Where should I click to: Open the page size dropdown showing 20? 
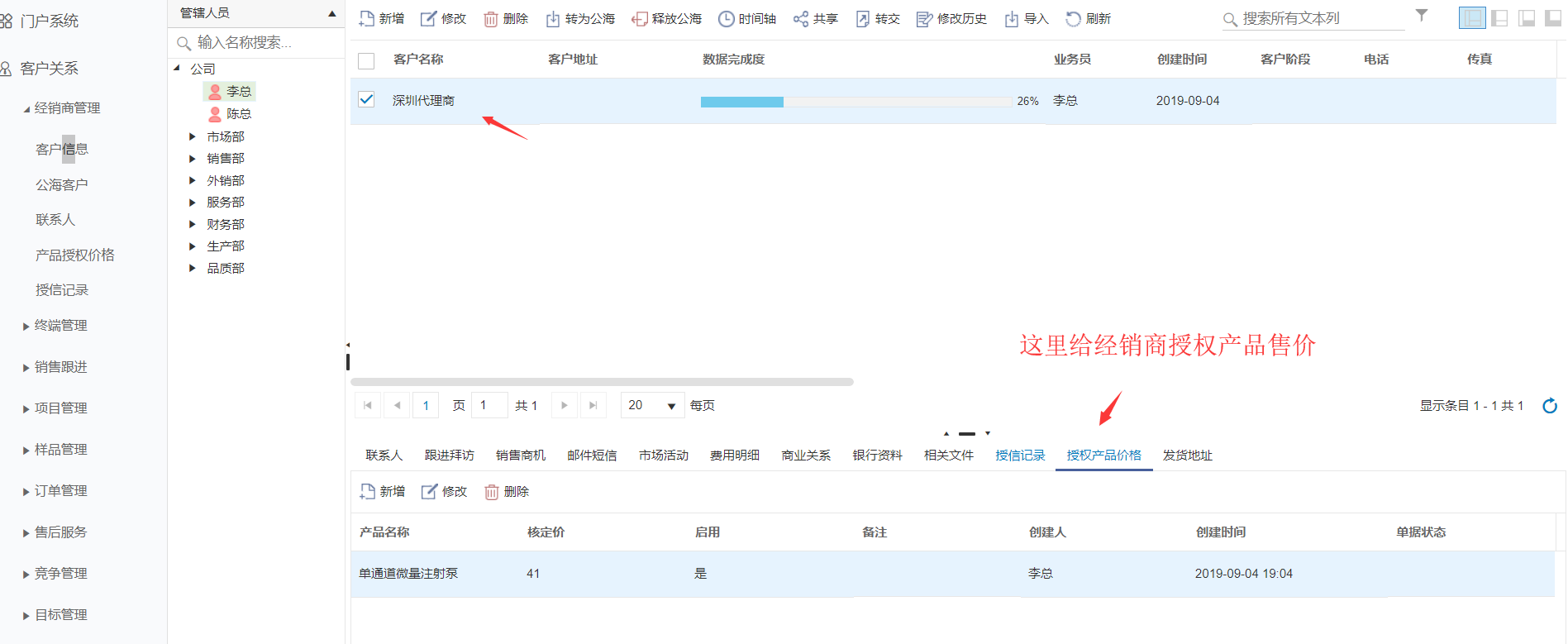tap(670, 406)
